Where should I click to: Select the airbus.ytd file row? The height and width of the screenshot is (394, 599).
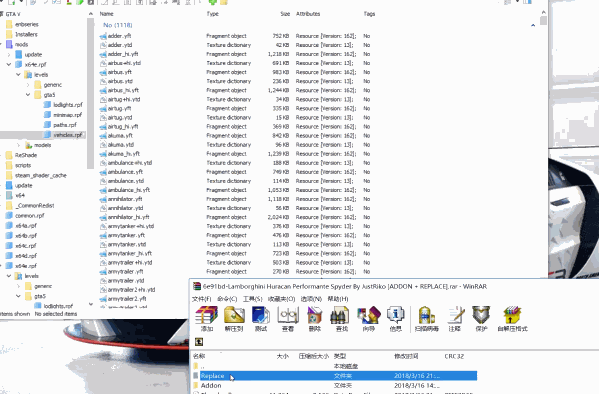[236, 81]
